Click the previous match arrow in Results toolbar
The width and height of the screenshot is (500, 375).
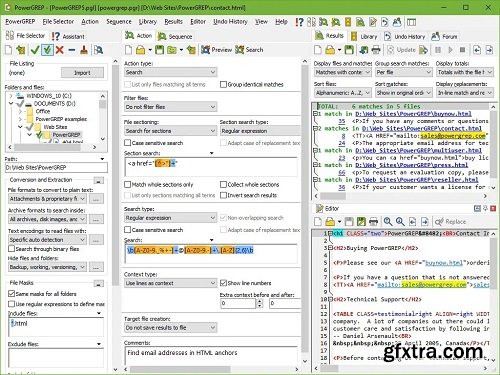[x=477, y=50]
